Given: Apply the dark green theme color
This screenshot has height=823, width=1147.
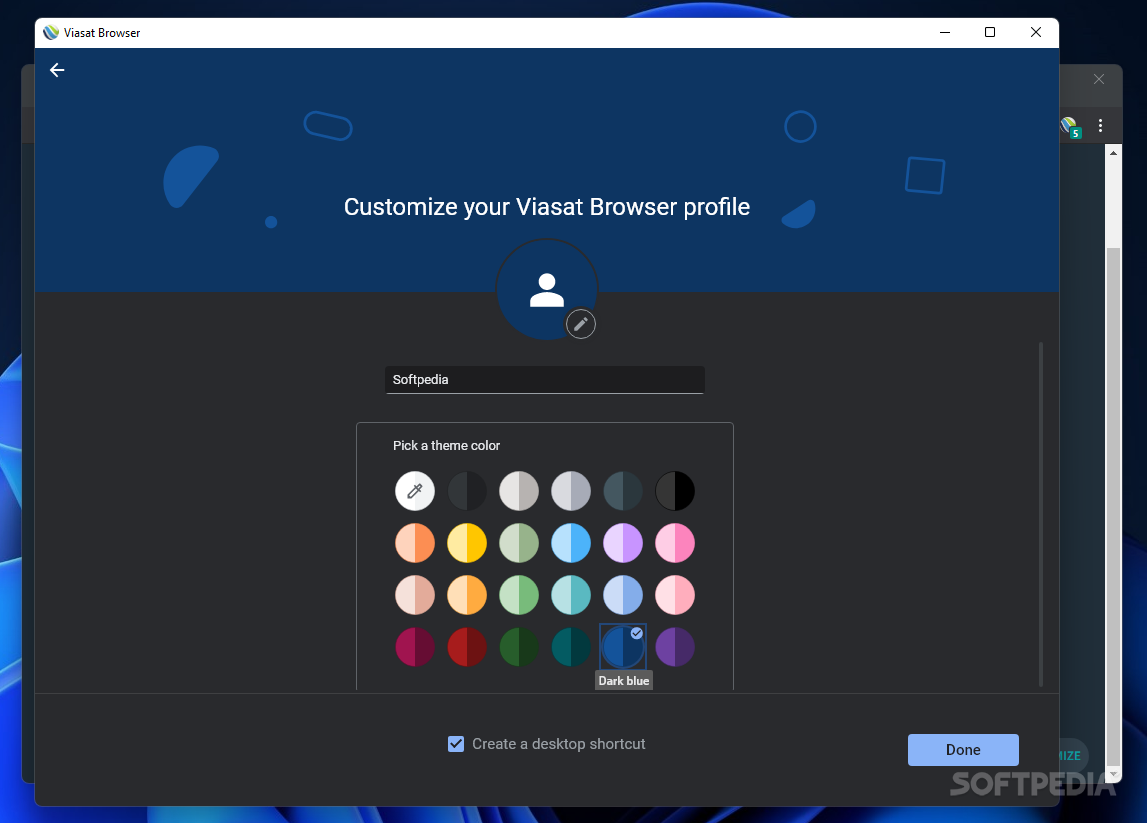Looking at the screenshot, I should click(x=519, y=647).
